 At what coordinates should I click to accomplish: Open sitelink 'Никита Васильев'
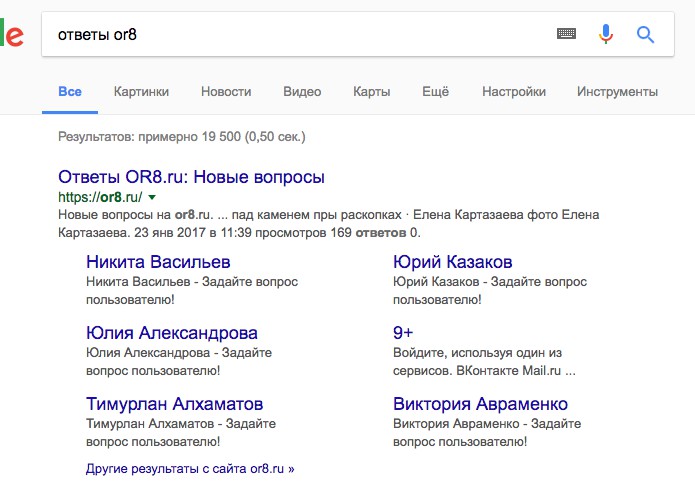pyautogui.click(x=158, y=262)
